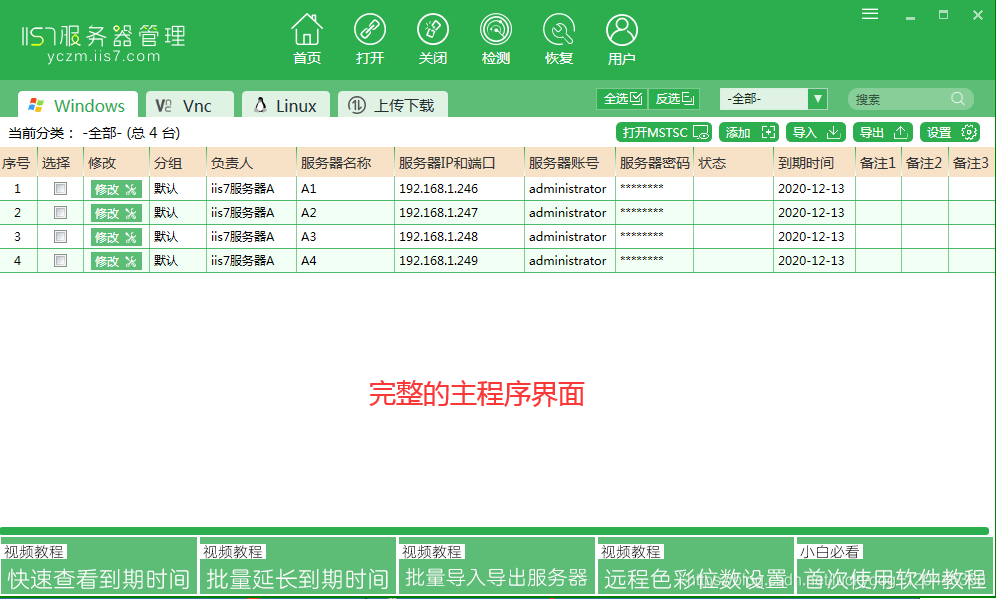Screen dimensions: 996x599
Task: Switch to the Linux tab
Action: [286, 105]
